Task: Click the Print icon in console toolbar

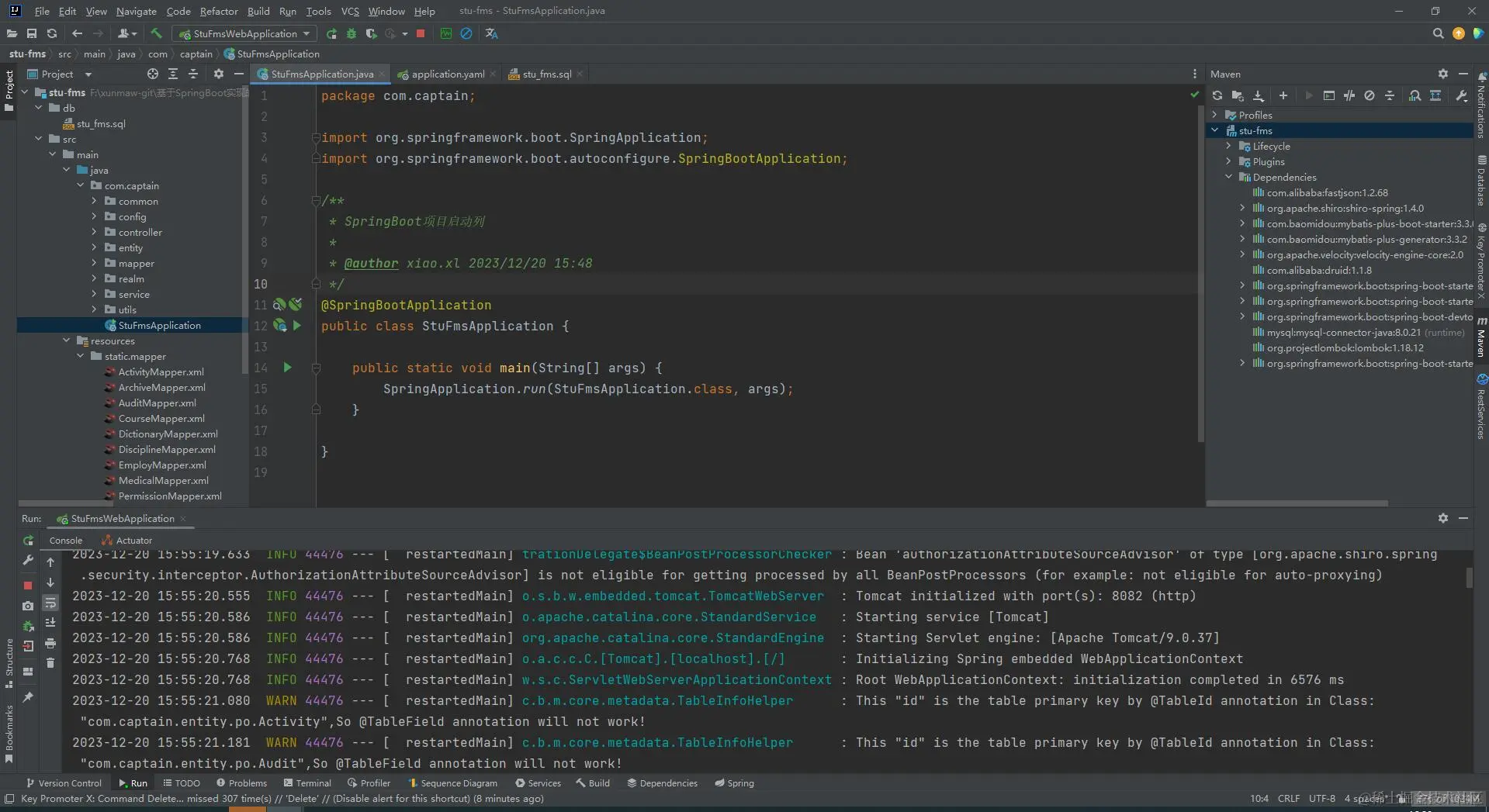Action: pos(50,643)
